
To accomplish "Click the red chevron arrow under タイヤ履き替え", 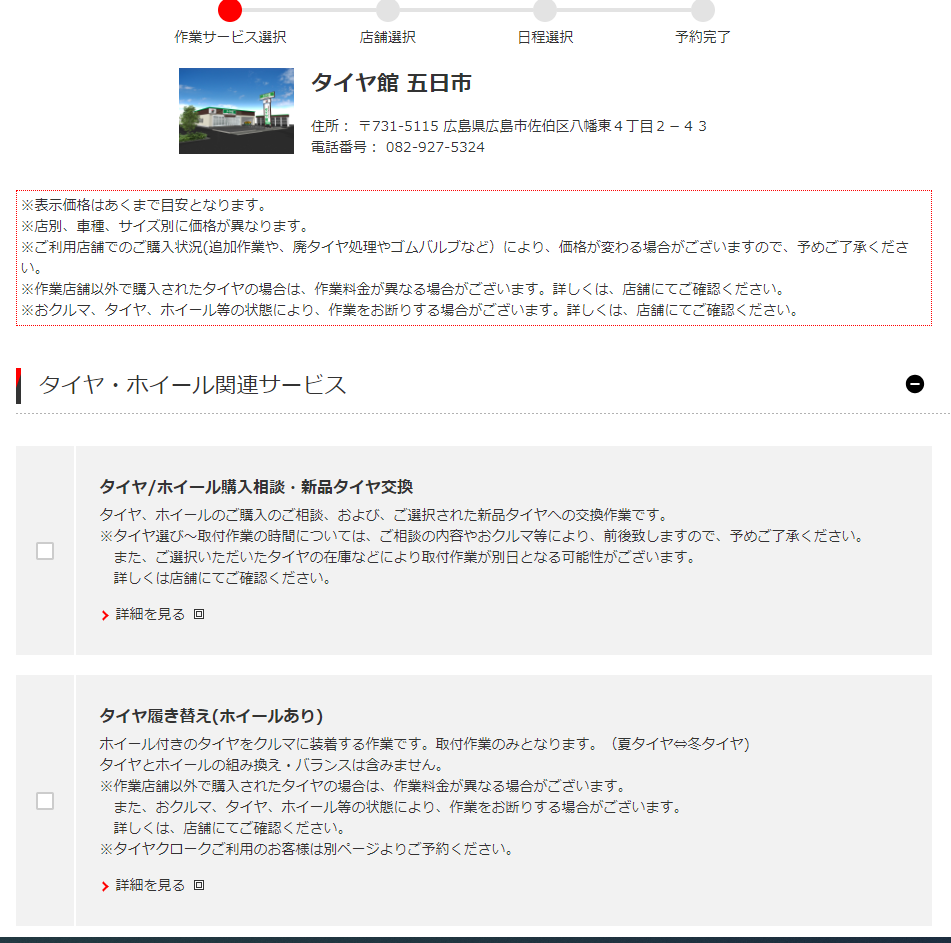I will tap(105, 886).
